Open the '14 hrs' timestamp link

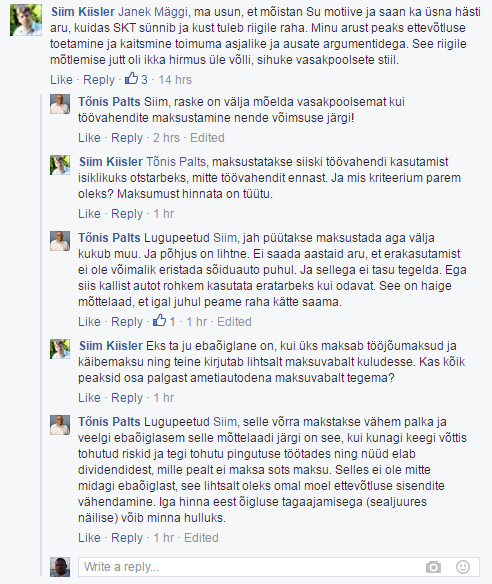(175, 79)
